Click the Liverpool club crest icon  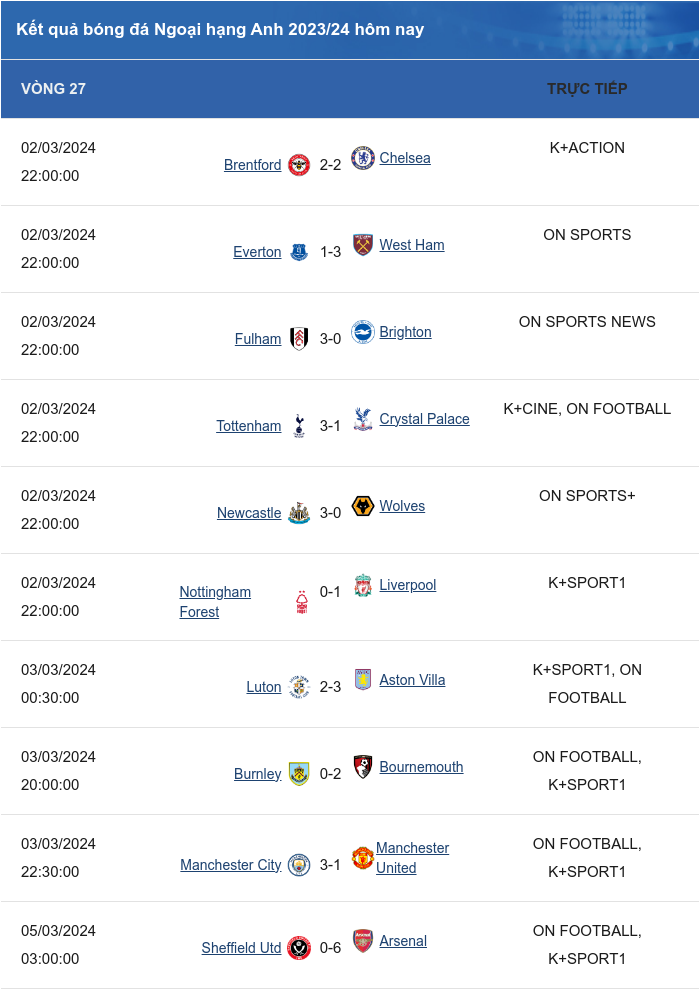(x=363, y=585)
